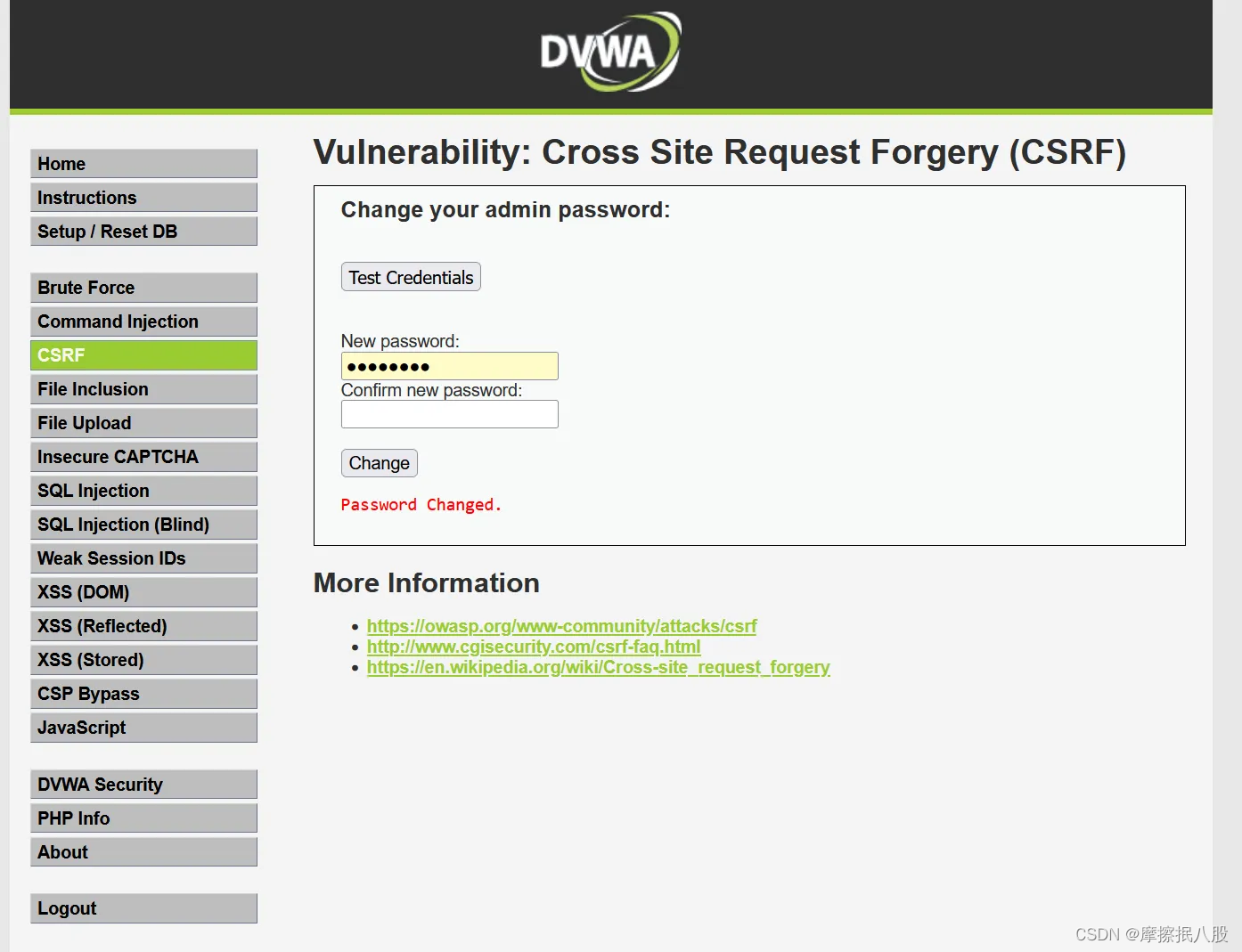Click Logout at the bottom
The height and width of the screenshot is (952, 1242).
[x=143, y=907]
